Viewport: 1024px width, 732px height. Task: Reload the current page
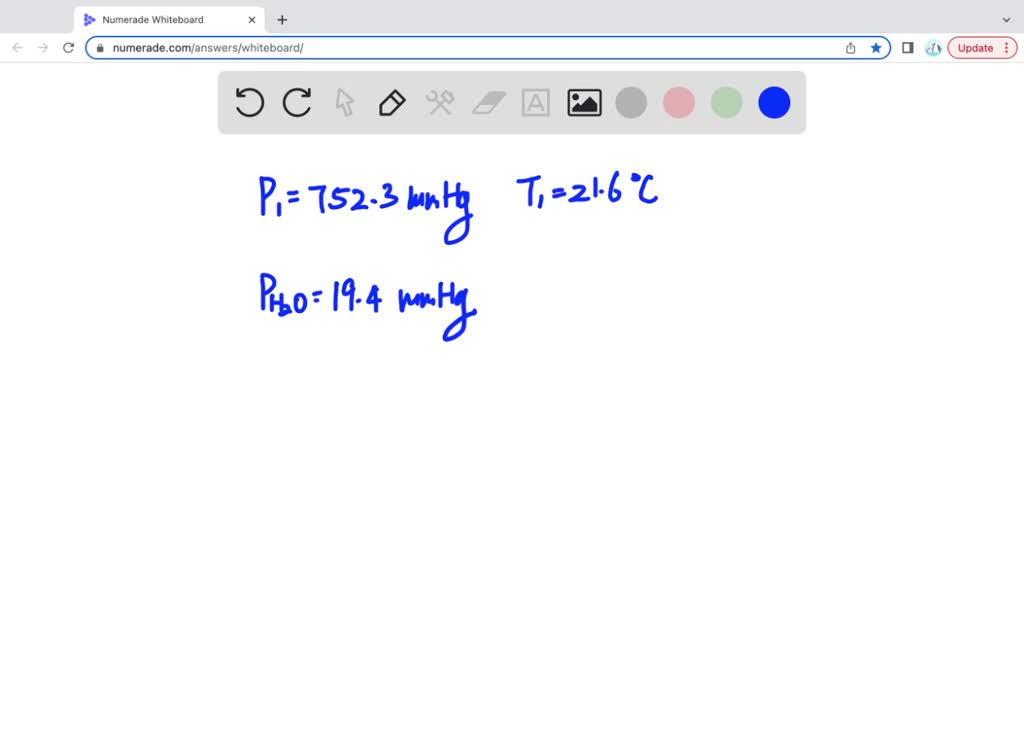click(x=68, y=47)
